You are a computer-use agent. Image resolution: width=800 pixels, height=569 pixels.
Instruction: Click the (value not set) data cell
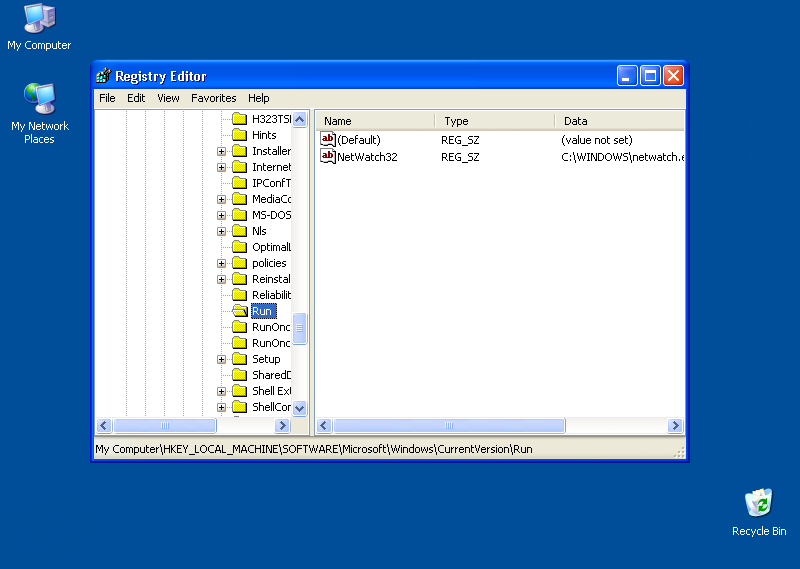(x=596, y=140)
